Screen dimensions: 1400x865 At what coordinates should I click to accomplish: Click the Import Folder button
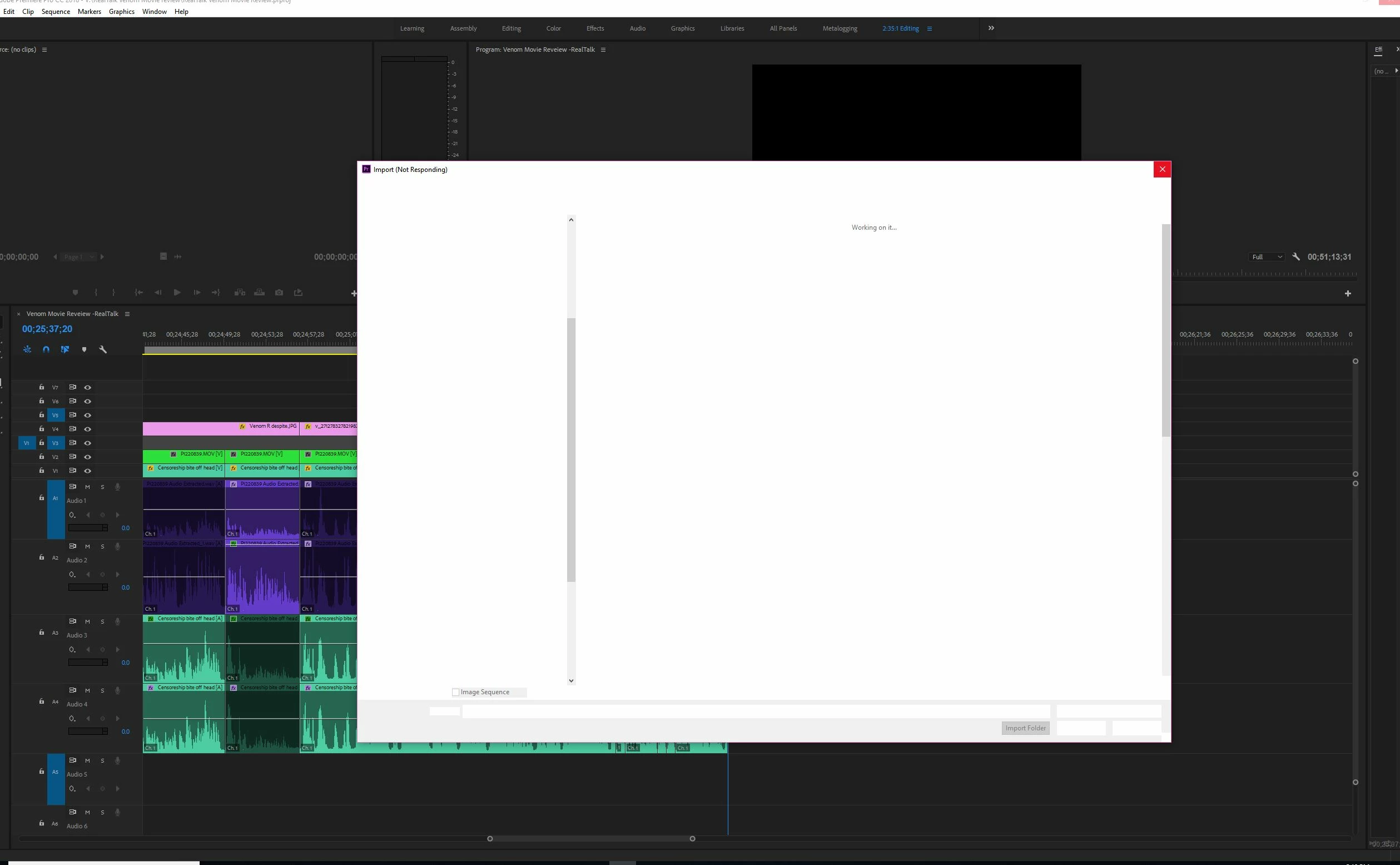(1025, 728)
